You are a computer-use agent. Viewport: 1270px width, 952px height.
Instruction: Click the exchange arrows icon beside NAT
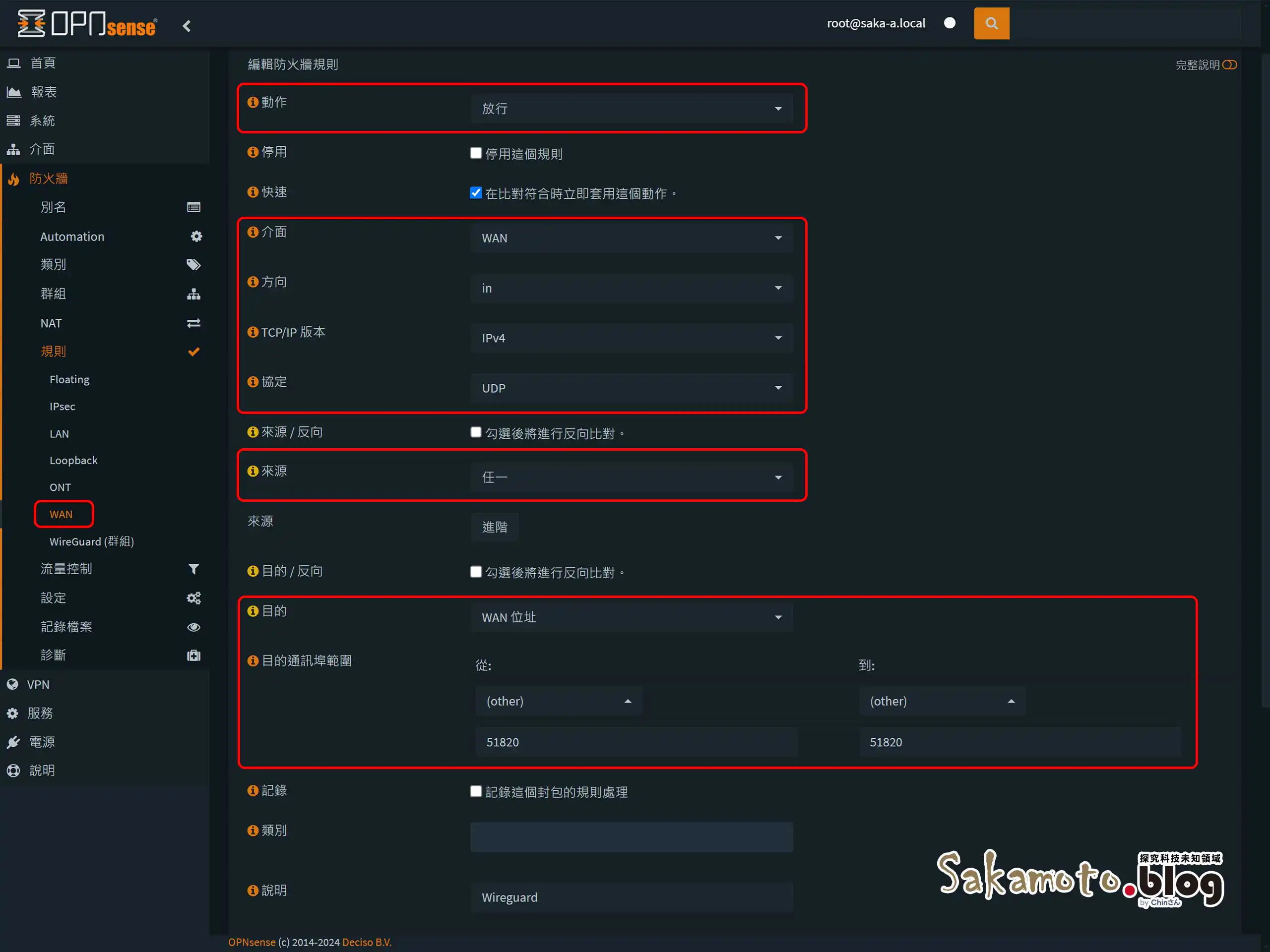(x=193, y=322)
